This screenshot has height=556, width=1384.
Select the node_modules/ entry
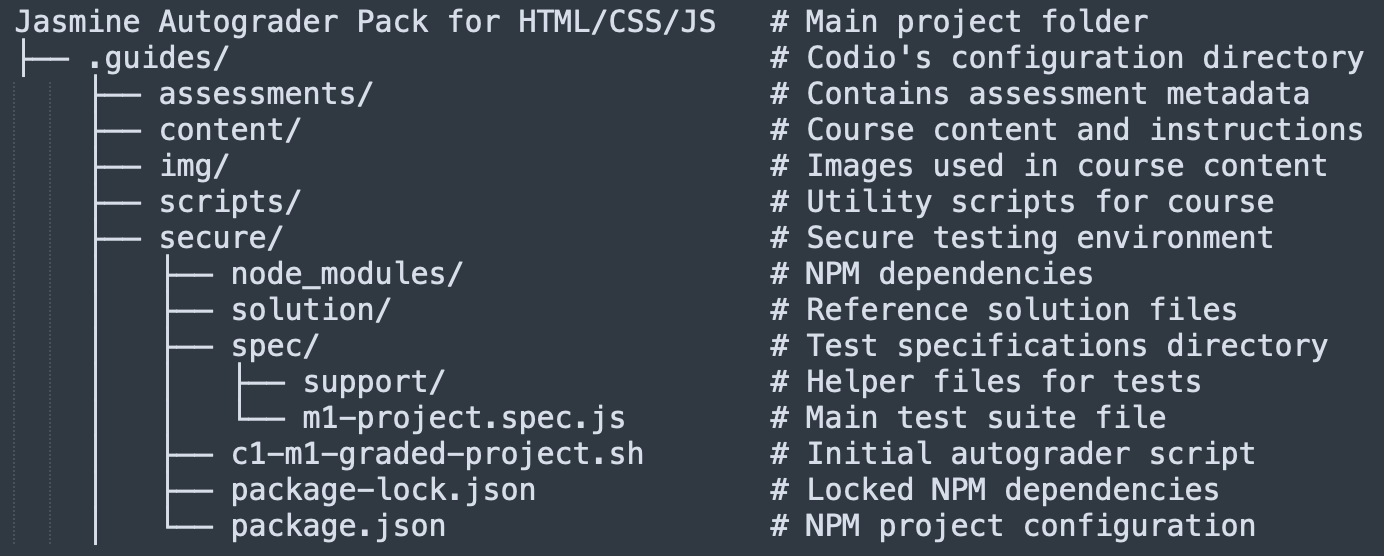pyautogui.click(x=347, y=274)
